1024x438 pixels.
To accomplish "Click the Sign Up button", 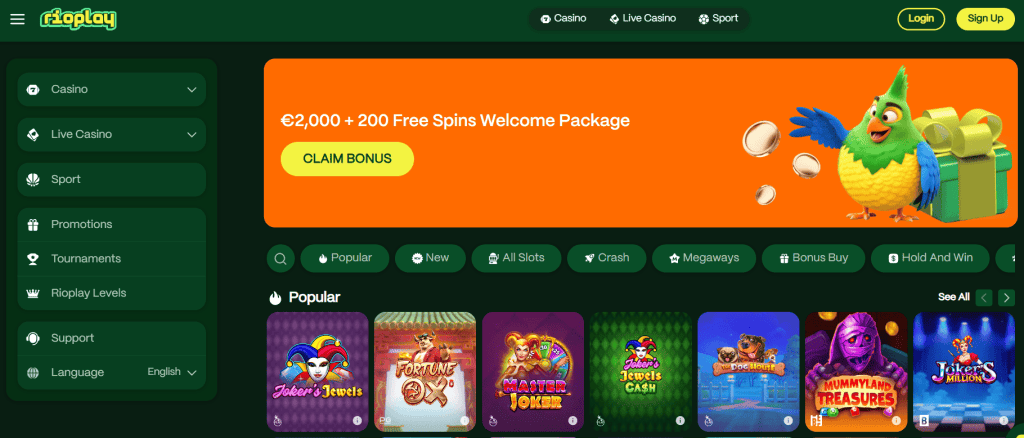I will point(985,18).
